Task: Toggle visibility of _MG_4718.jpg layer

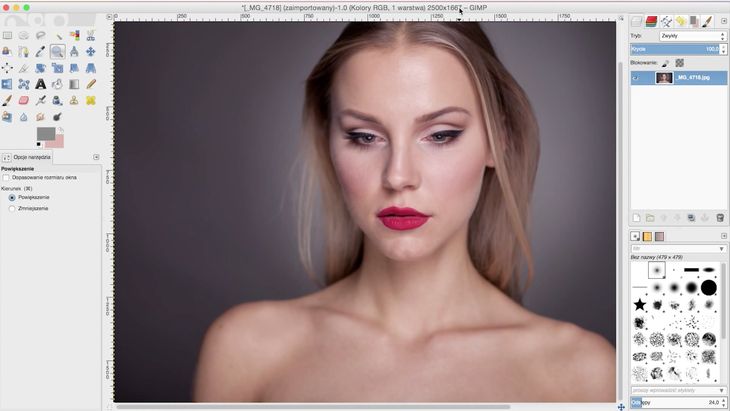Action: click(636, 78)
